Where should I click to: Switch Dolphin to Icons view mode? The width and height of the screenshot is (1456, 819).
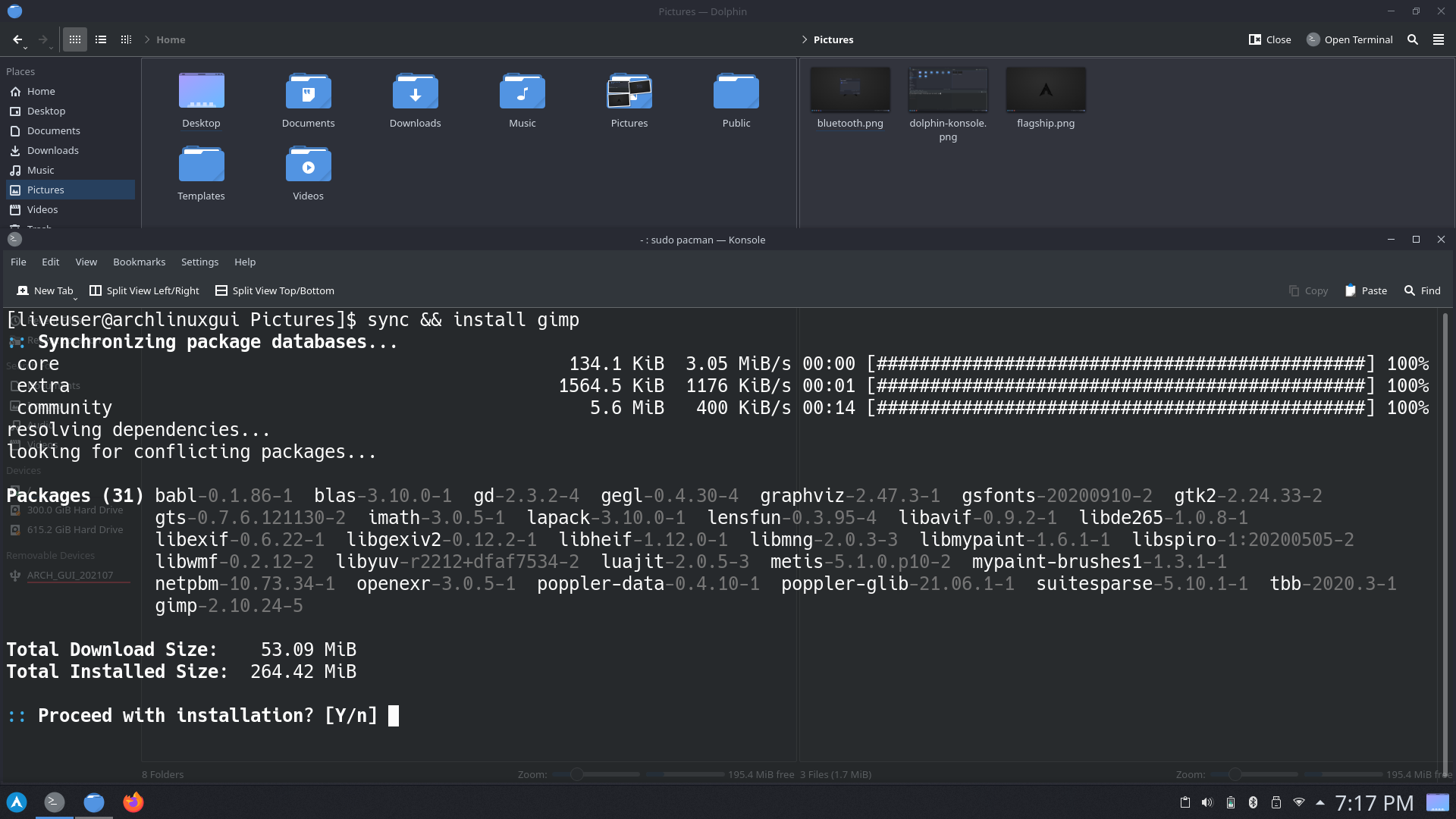pyautogui.click(x=74, y=39)
